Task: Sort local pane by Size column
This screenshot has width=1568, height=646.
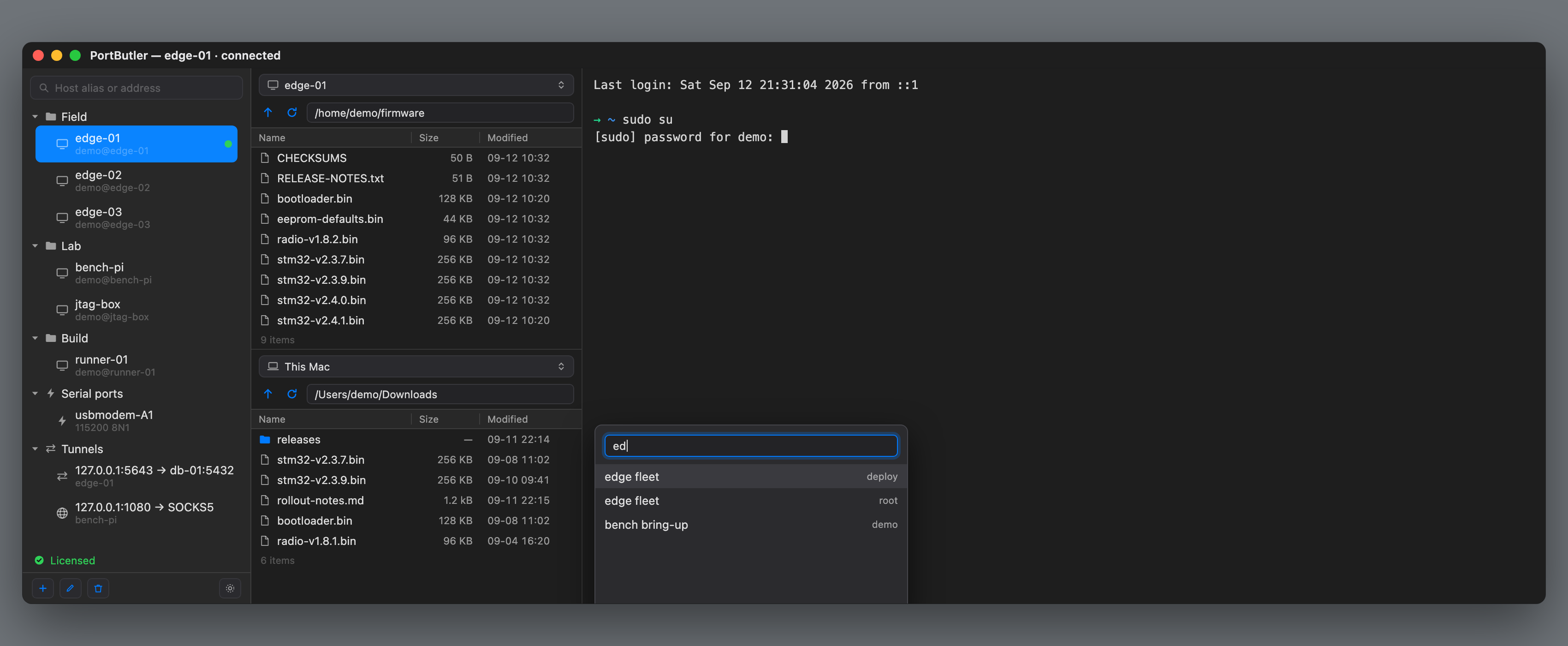Action: click(x=445, y=419)
